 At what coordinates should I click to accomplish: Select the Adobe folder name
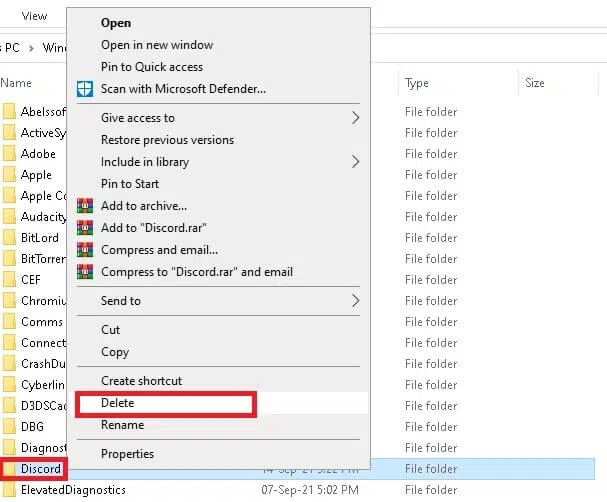coord(38,154)
